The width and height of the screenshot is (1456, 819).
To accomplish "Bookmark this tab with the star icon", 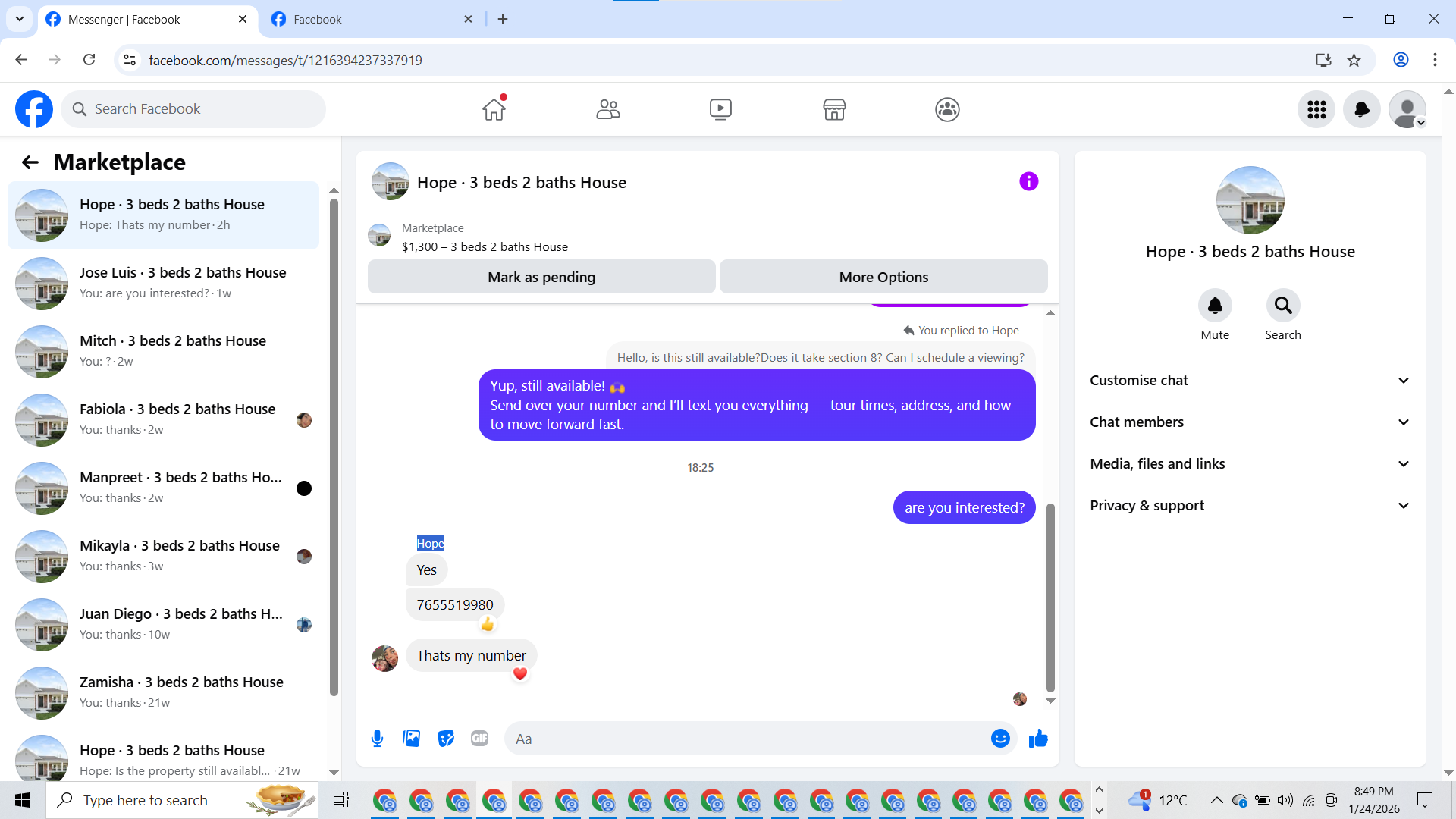I will point(1354,60).
